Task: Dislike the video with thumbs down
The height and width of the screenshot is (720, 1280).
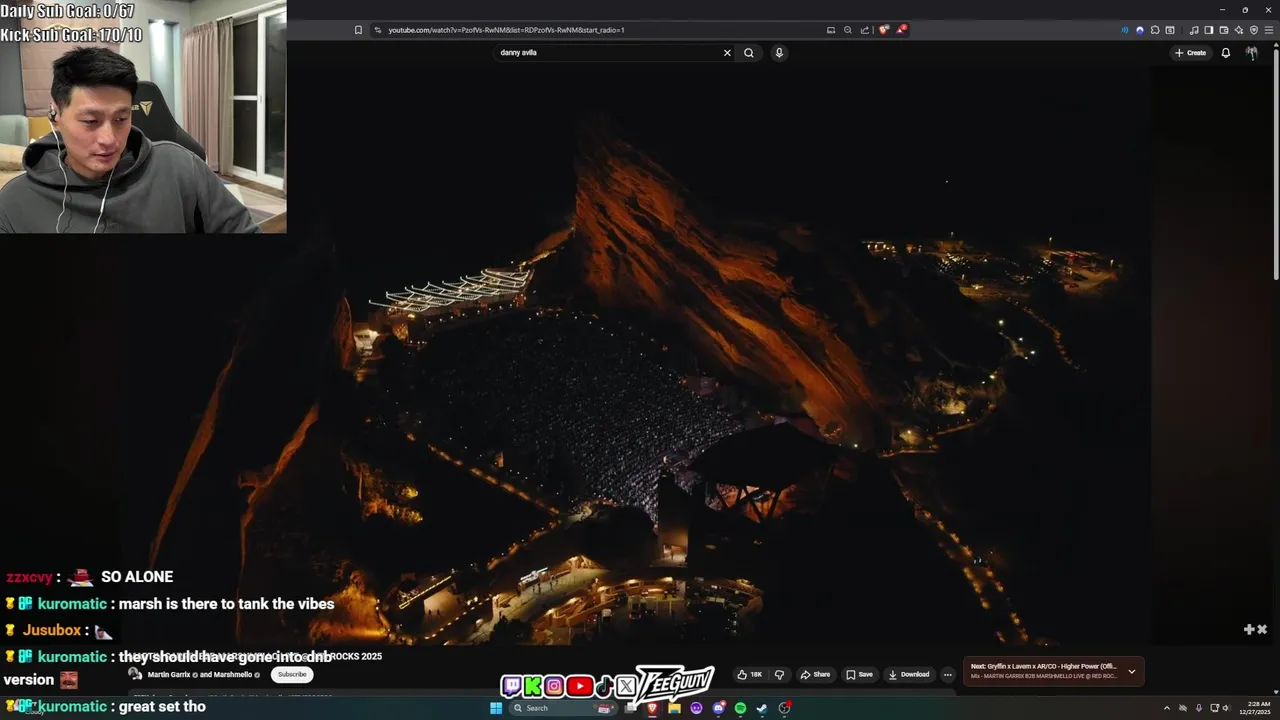Action: tap(779, 674)
